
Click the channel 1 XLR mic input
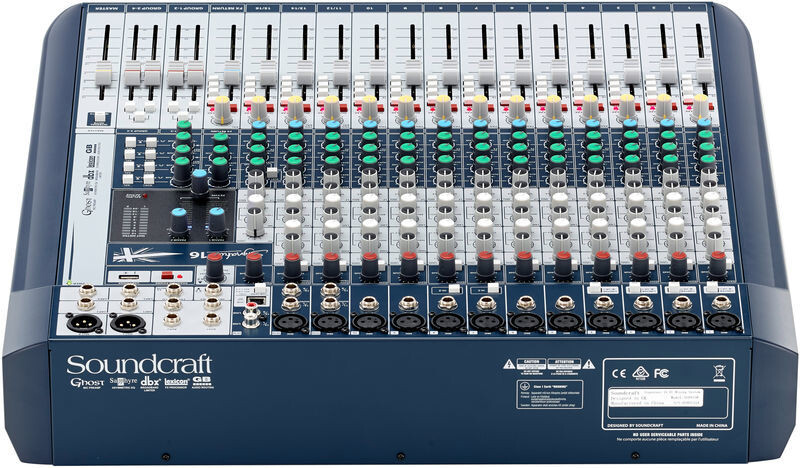click(x=721, y=322)
